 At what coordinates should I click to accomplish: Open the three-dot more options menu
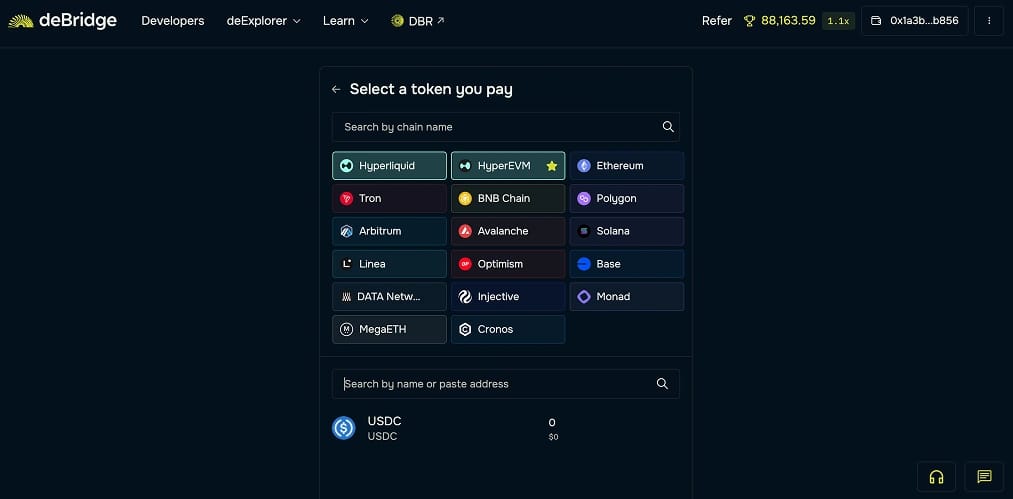pos(988,21)
